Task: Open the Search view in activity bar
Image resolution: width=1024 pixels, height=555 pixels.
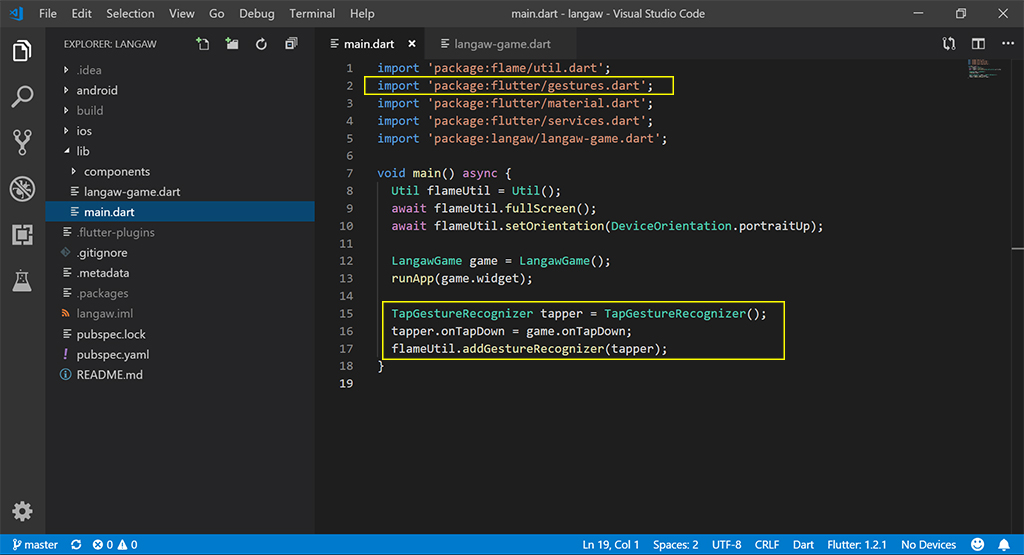Action: pos(22,96)
